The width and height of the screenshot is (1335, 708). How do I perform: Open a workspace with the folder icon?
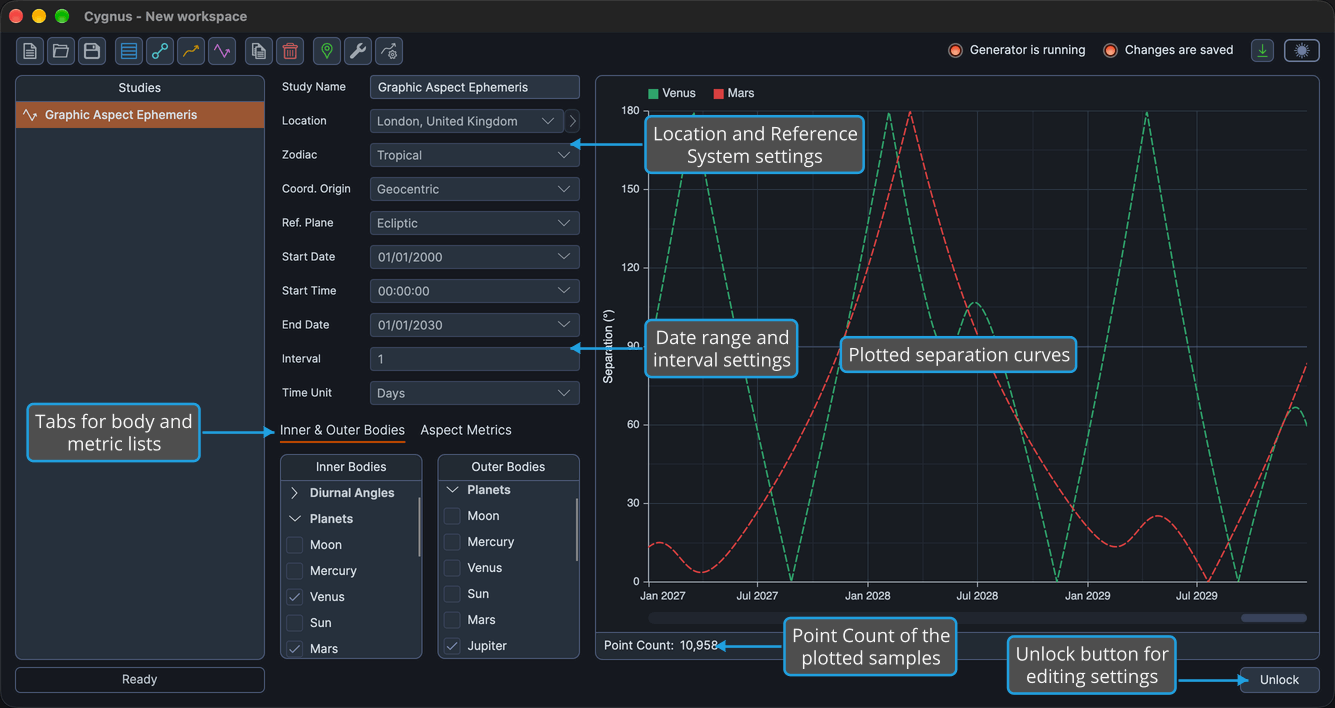pos(61,51)
